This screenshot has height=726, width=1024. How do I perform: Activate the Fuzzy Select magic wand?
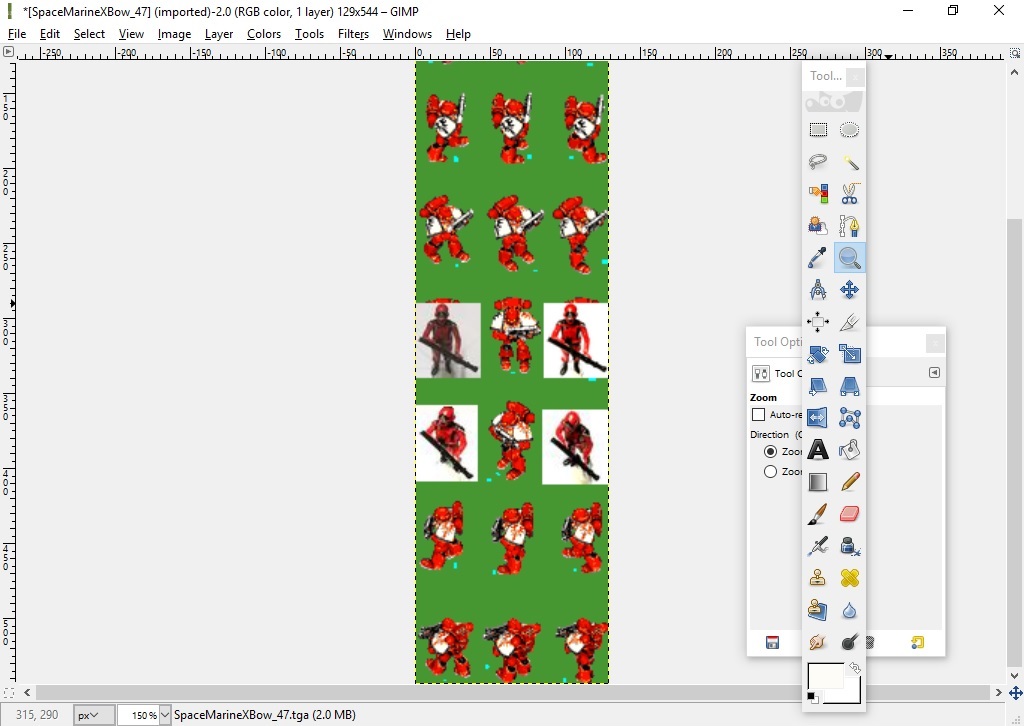849,162
